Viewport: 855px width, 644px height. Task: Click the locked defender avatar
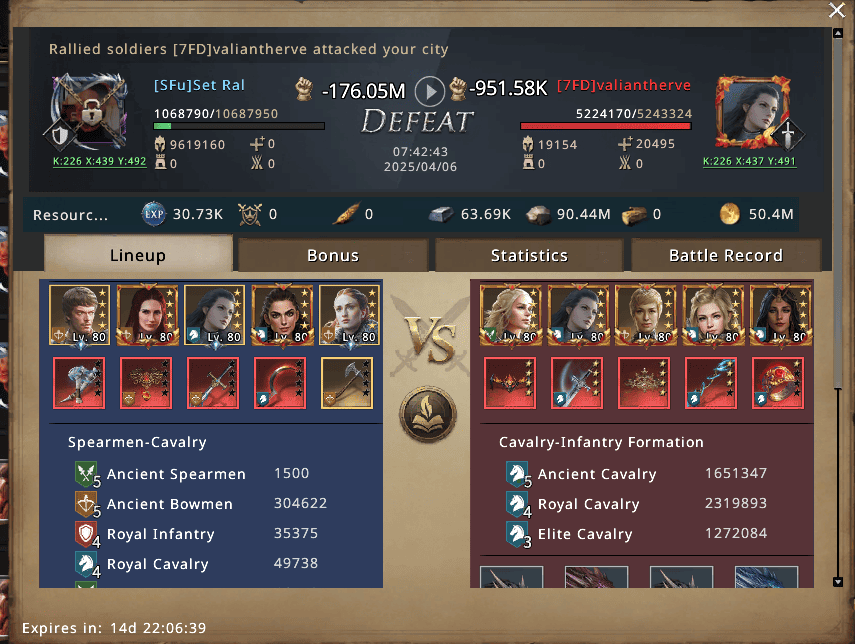tap(91, 112)
